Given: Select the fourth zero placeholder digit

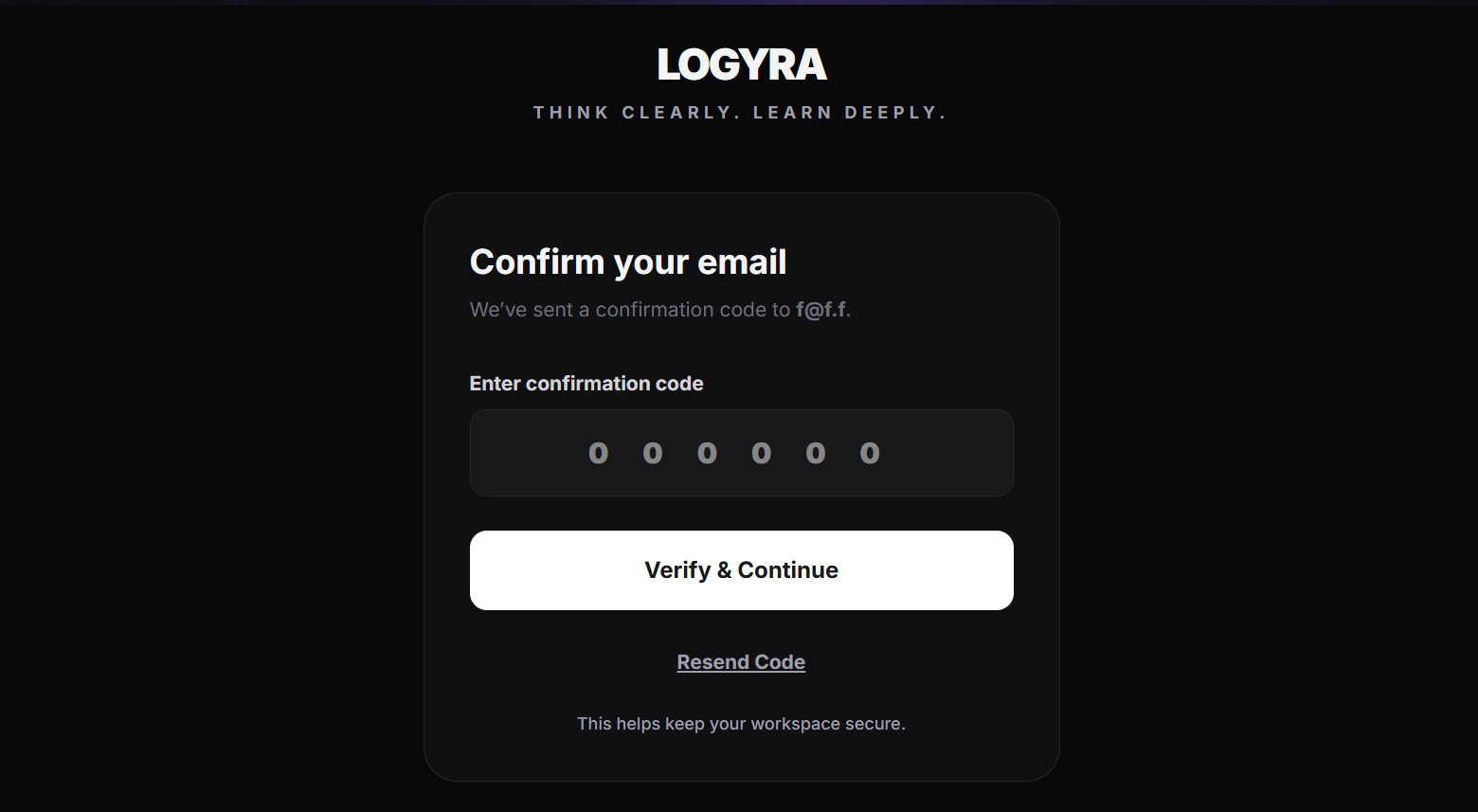Looking at the screenshot, I should (x=762, y=453).
